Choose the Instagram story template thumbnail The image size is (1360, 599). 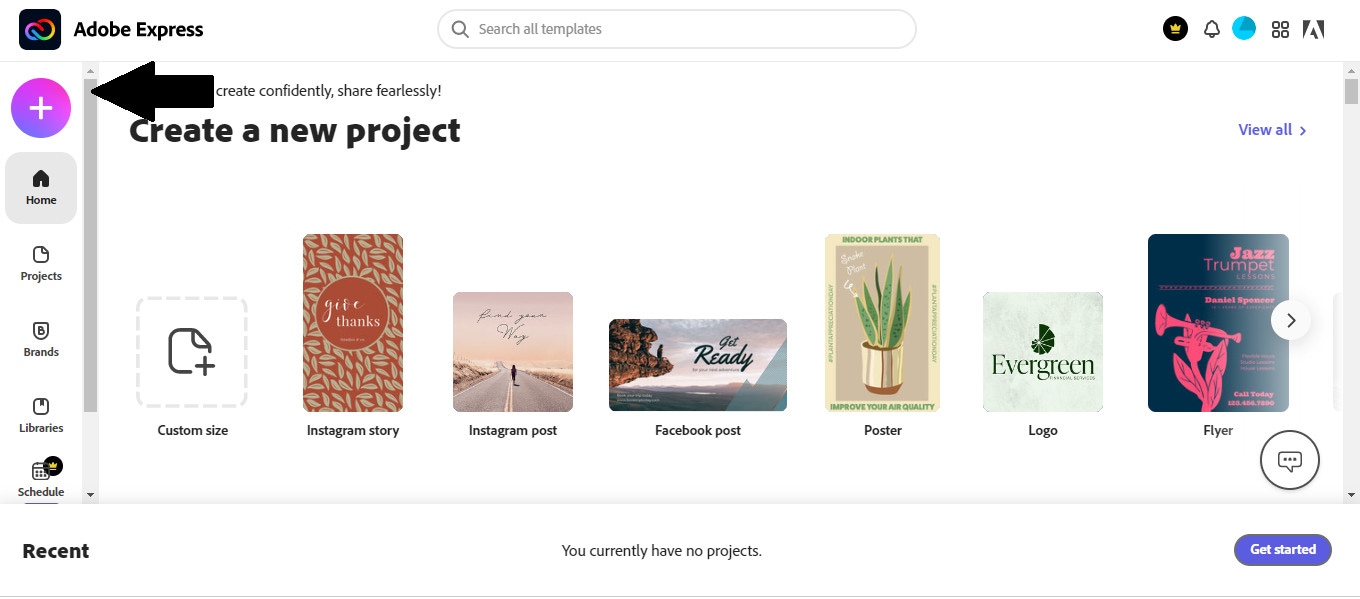(x=353, y=323)
